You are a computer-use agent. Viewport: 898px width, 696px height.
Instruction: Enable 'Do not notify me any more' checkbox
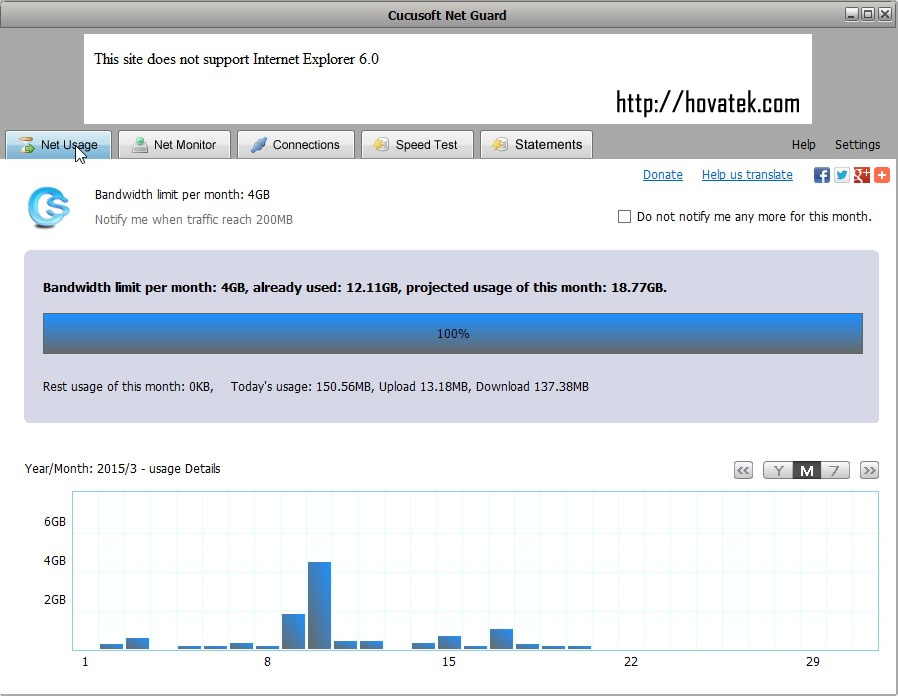(624, 217)
